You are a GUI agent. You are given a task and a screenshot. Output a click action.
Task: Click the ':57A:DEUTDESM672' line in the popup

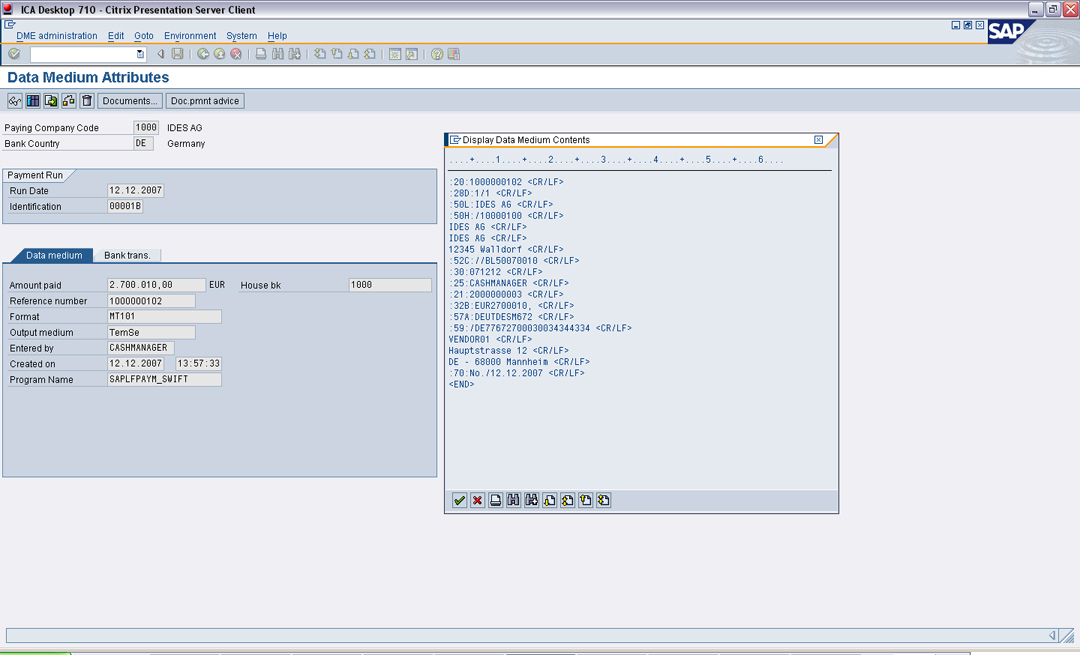point(511,317)
